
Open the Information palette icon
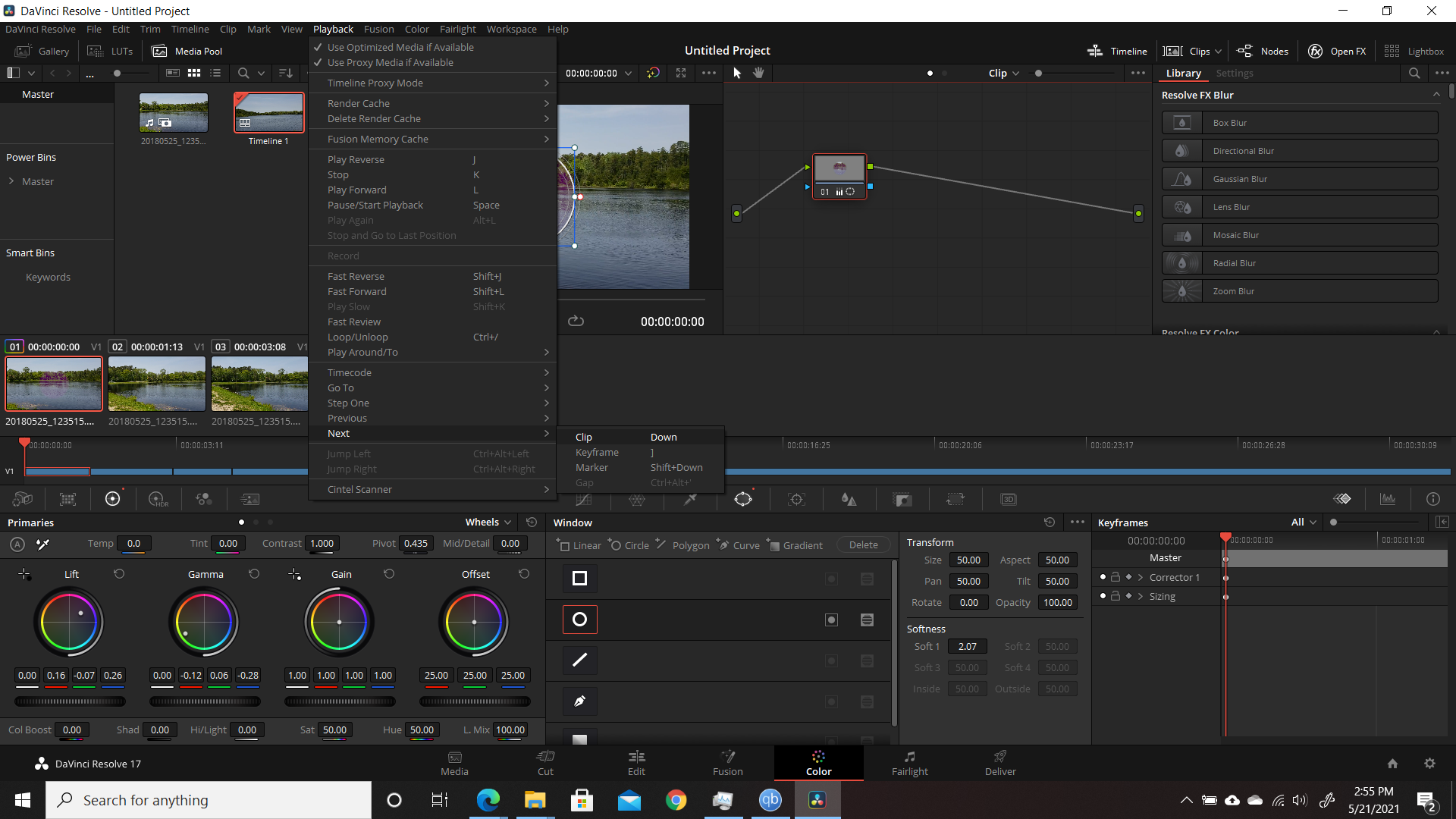1433,499
